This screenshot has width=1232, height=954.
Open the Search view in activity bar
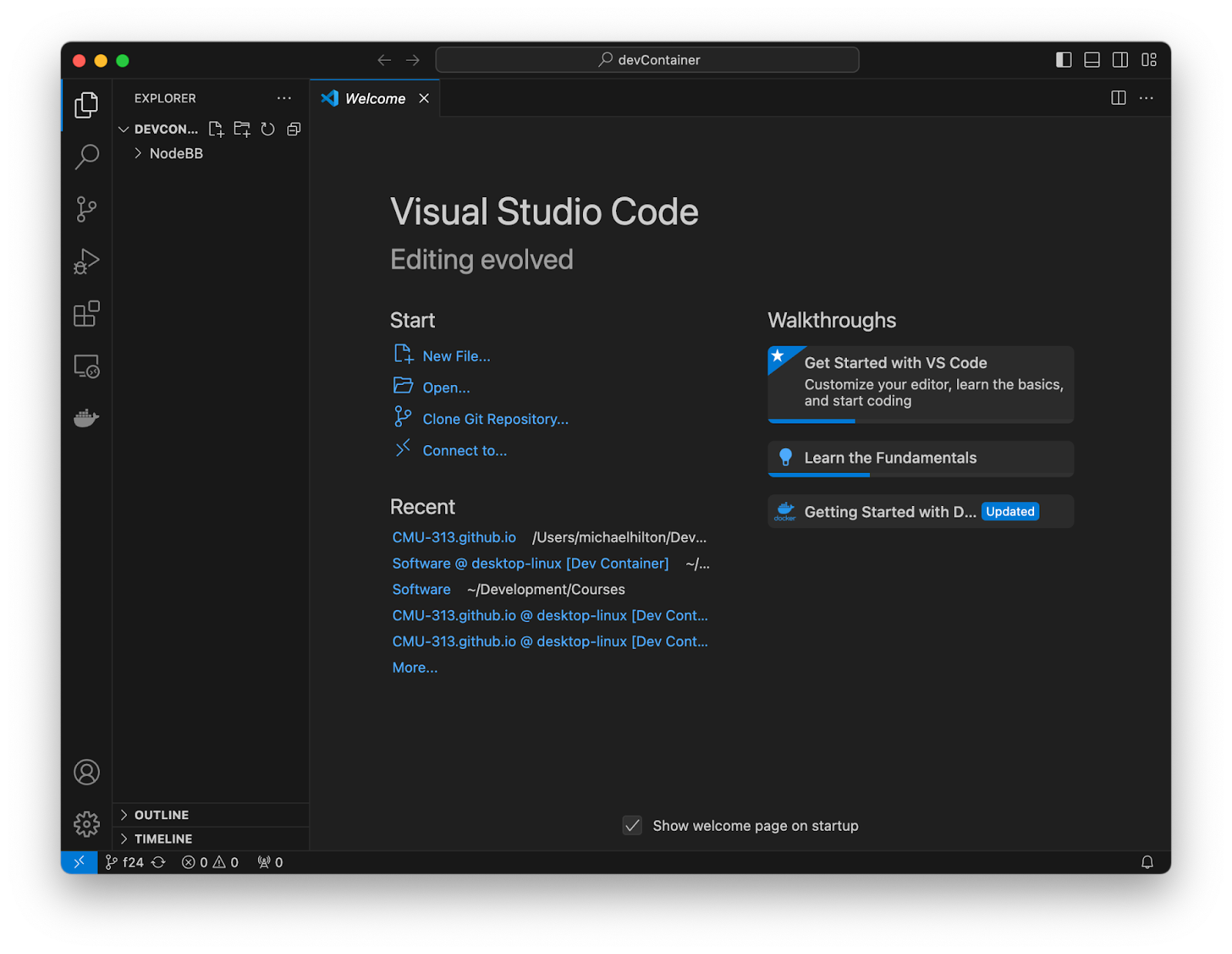pos(86,157)
